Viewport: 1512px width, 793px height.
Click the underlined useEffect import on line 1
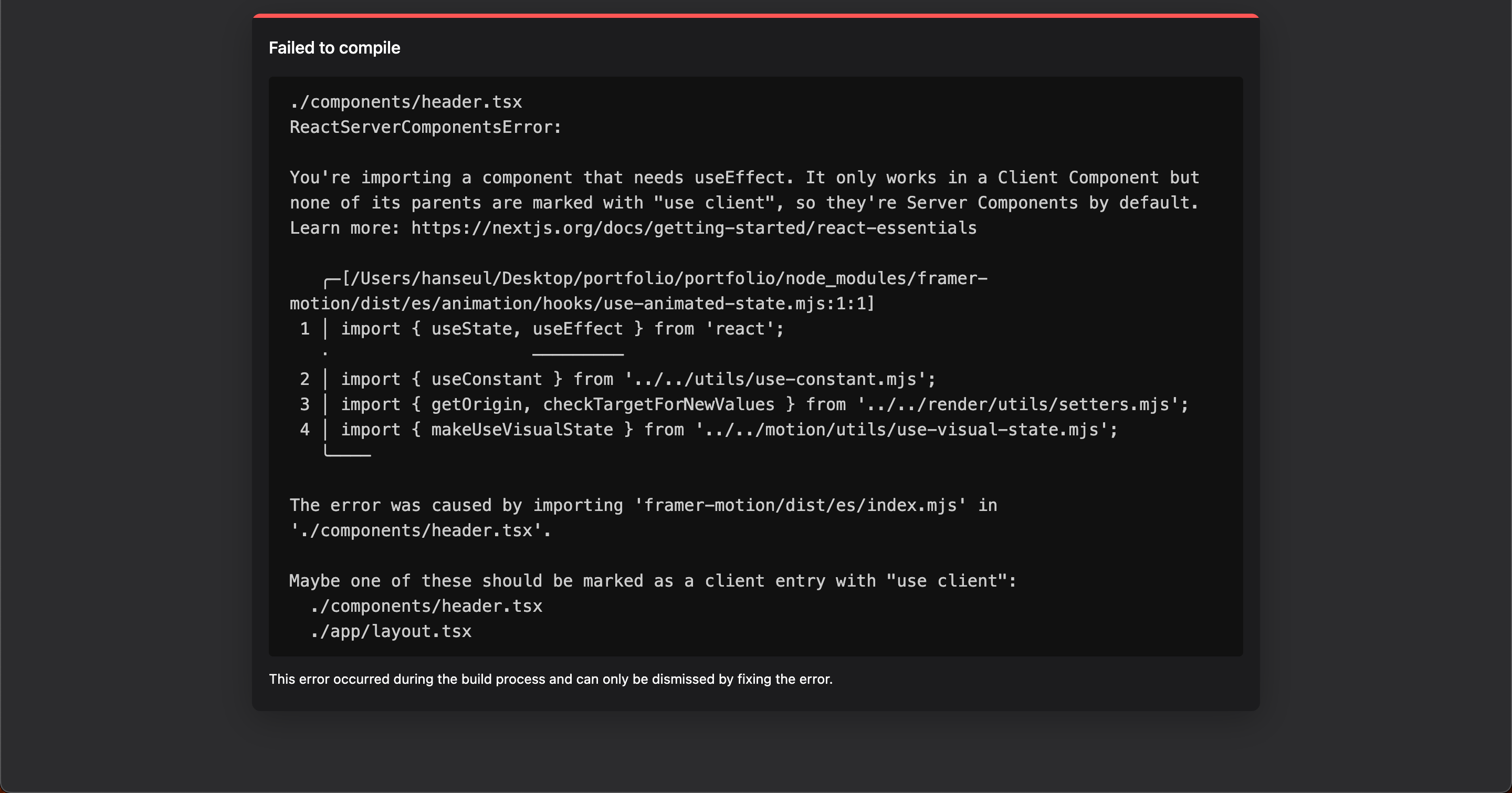577,329
